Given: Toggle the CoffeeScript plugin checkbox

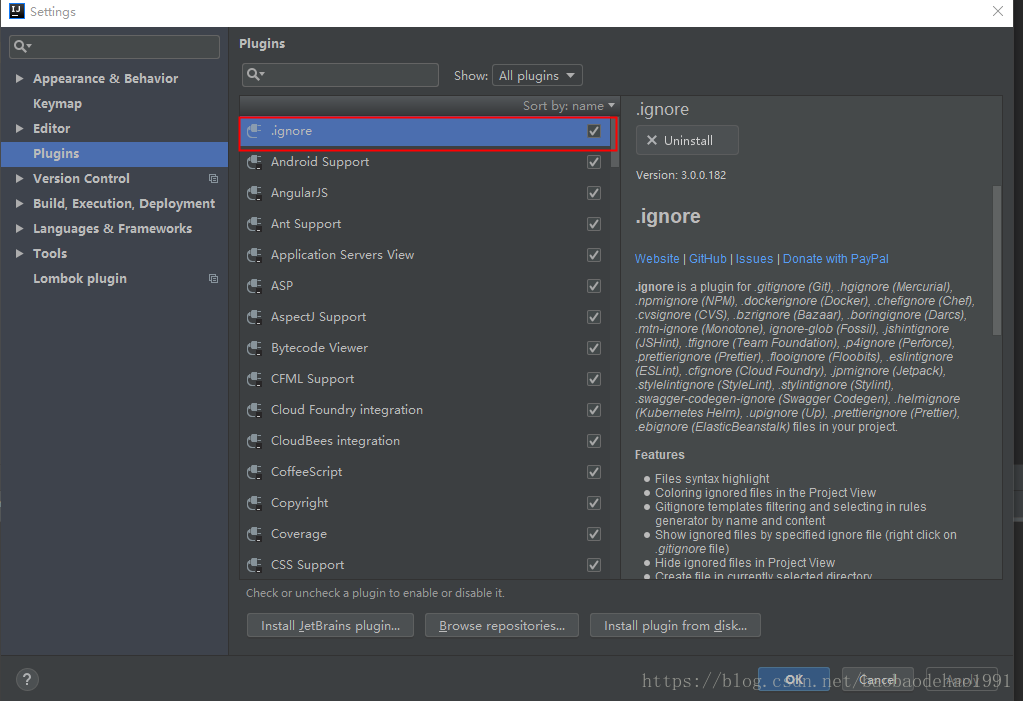Looking at the screenshot, I should (594, 472).
